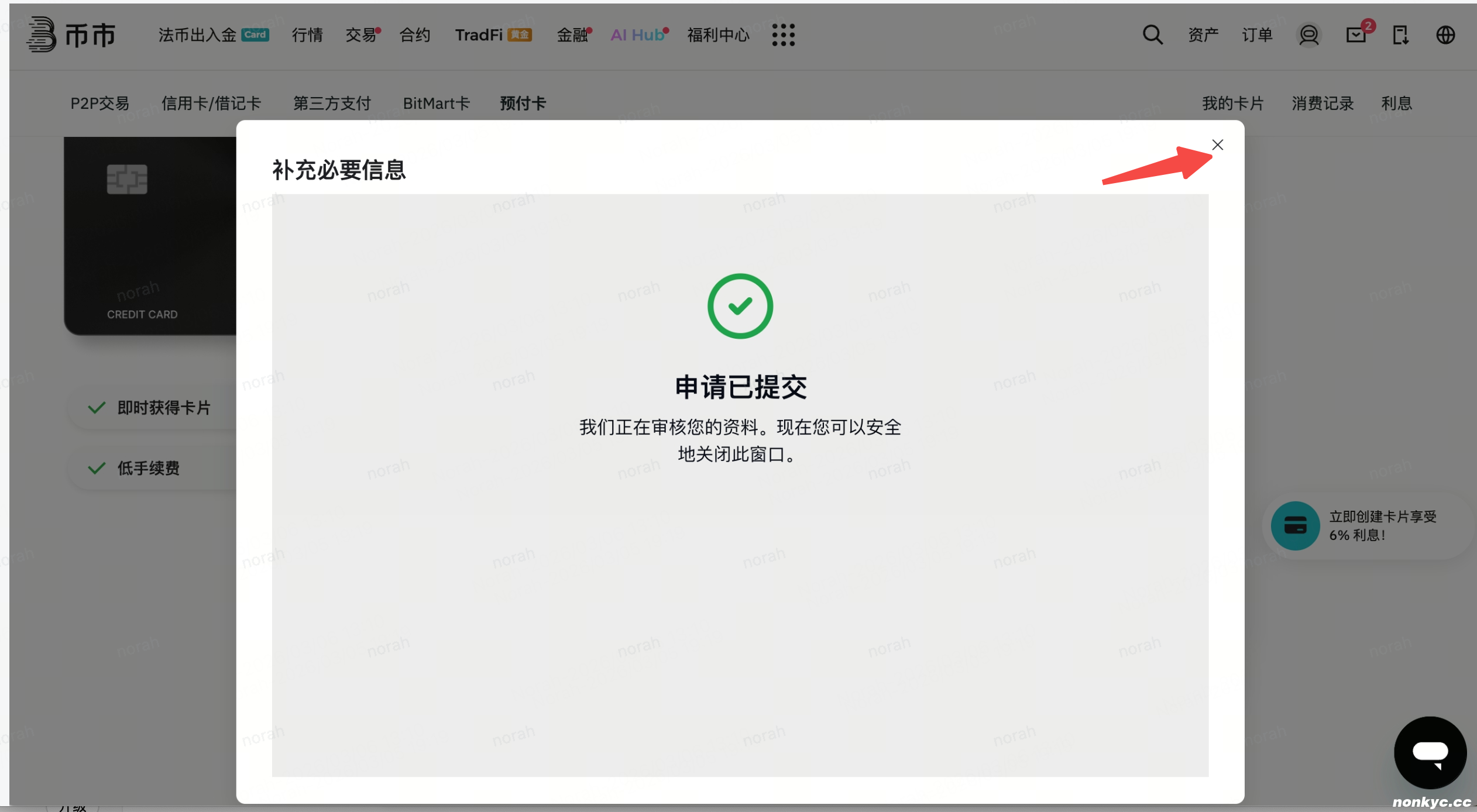Click the green success checkmark circle
Image resolution: width=1477 pixels, height=812 pixels.
coord(740,306)
